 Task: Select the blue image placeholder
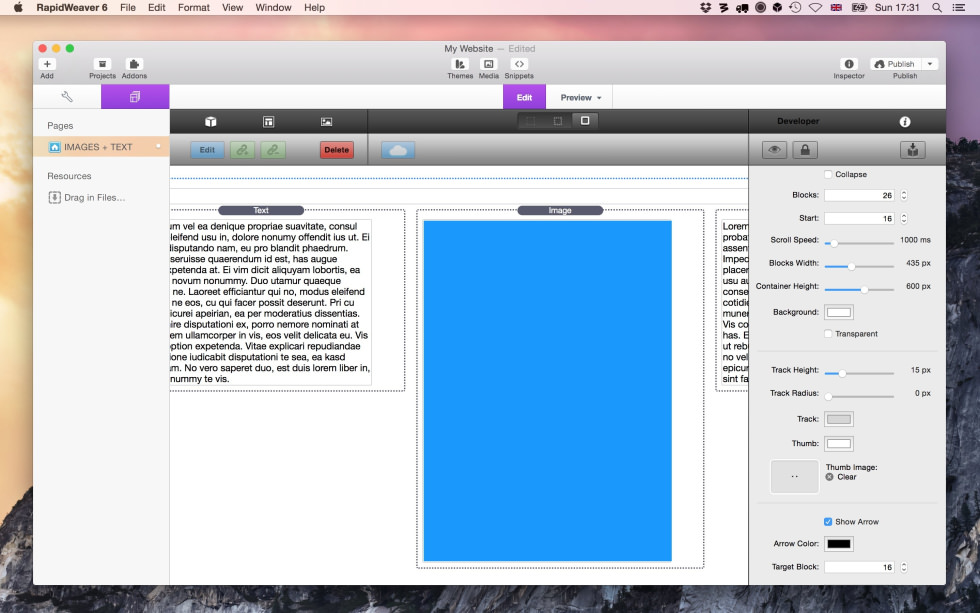(548, 391)
